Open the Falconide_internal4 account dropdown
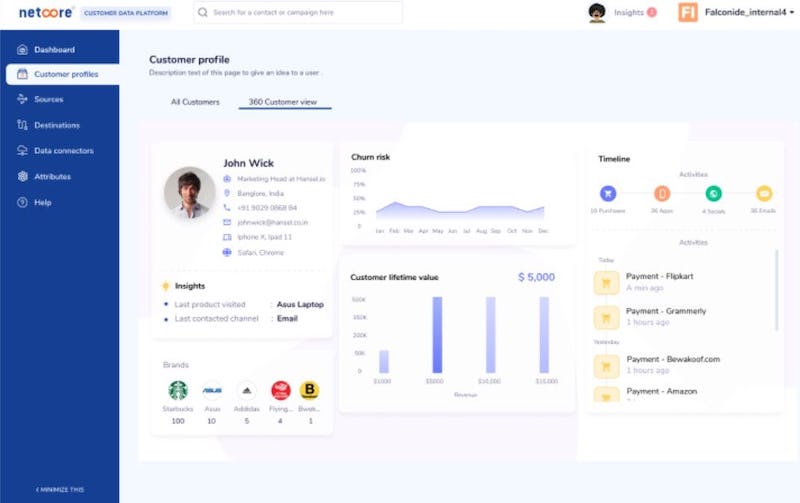 [x=749, y=12]
